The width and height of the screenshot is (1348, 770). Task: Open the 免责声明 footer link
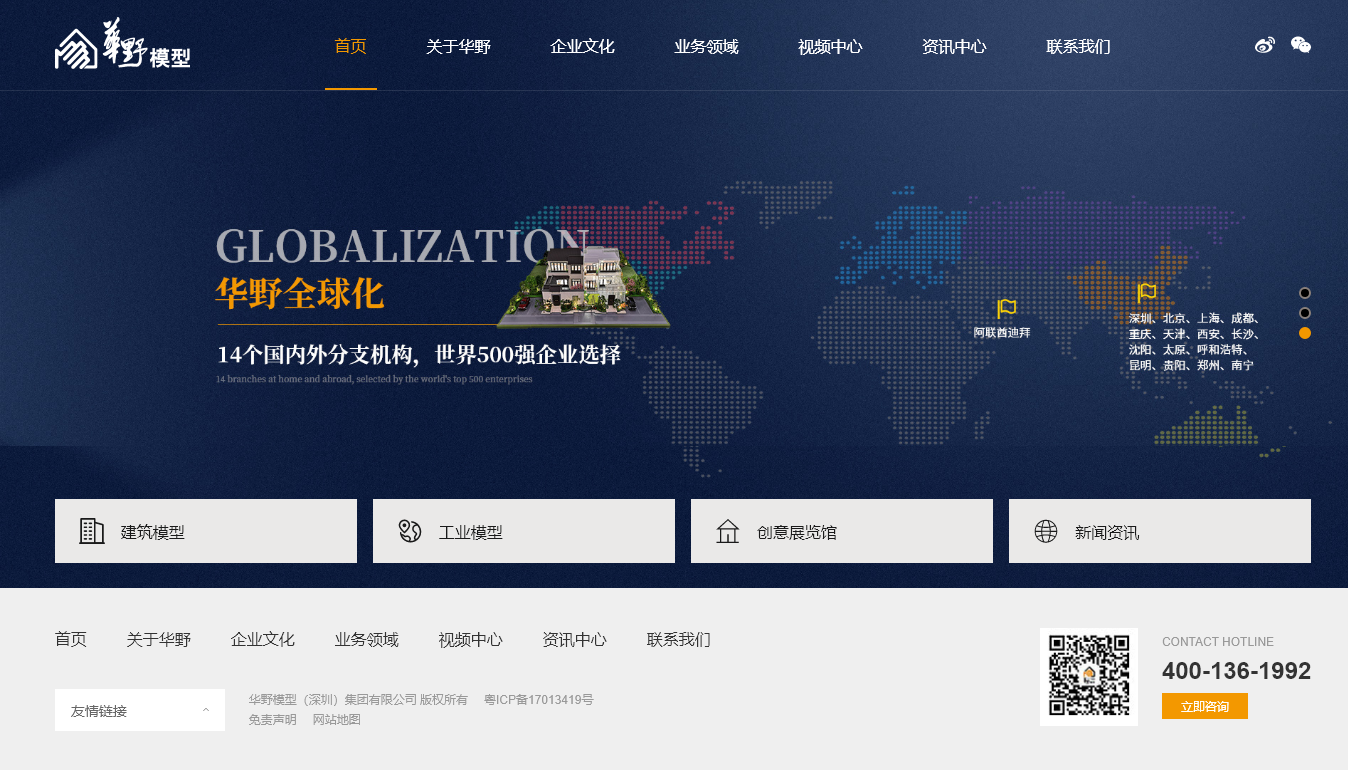point(272,720)
